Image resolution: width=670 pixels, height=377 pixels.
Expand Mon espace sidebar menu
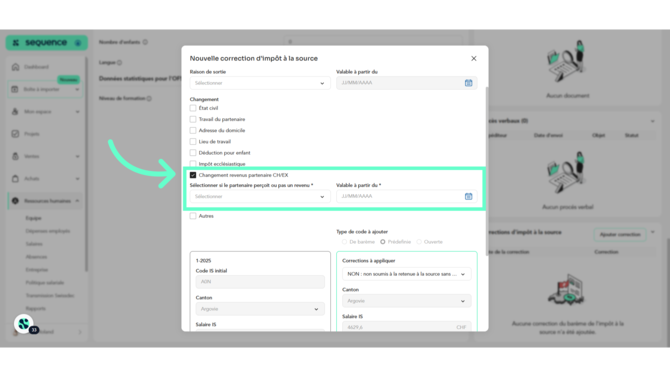pyautogui.click(x=77, y=112)
